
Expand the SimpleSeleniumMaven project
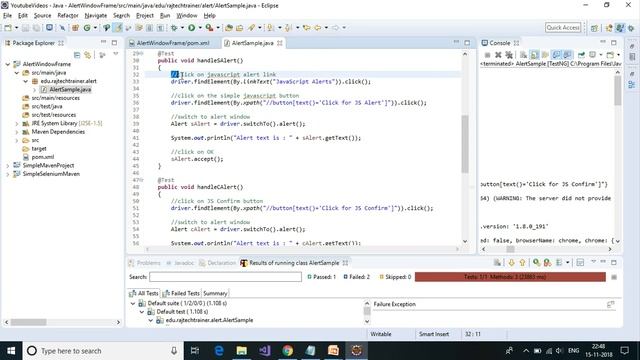click(8, 174)
